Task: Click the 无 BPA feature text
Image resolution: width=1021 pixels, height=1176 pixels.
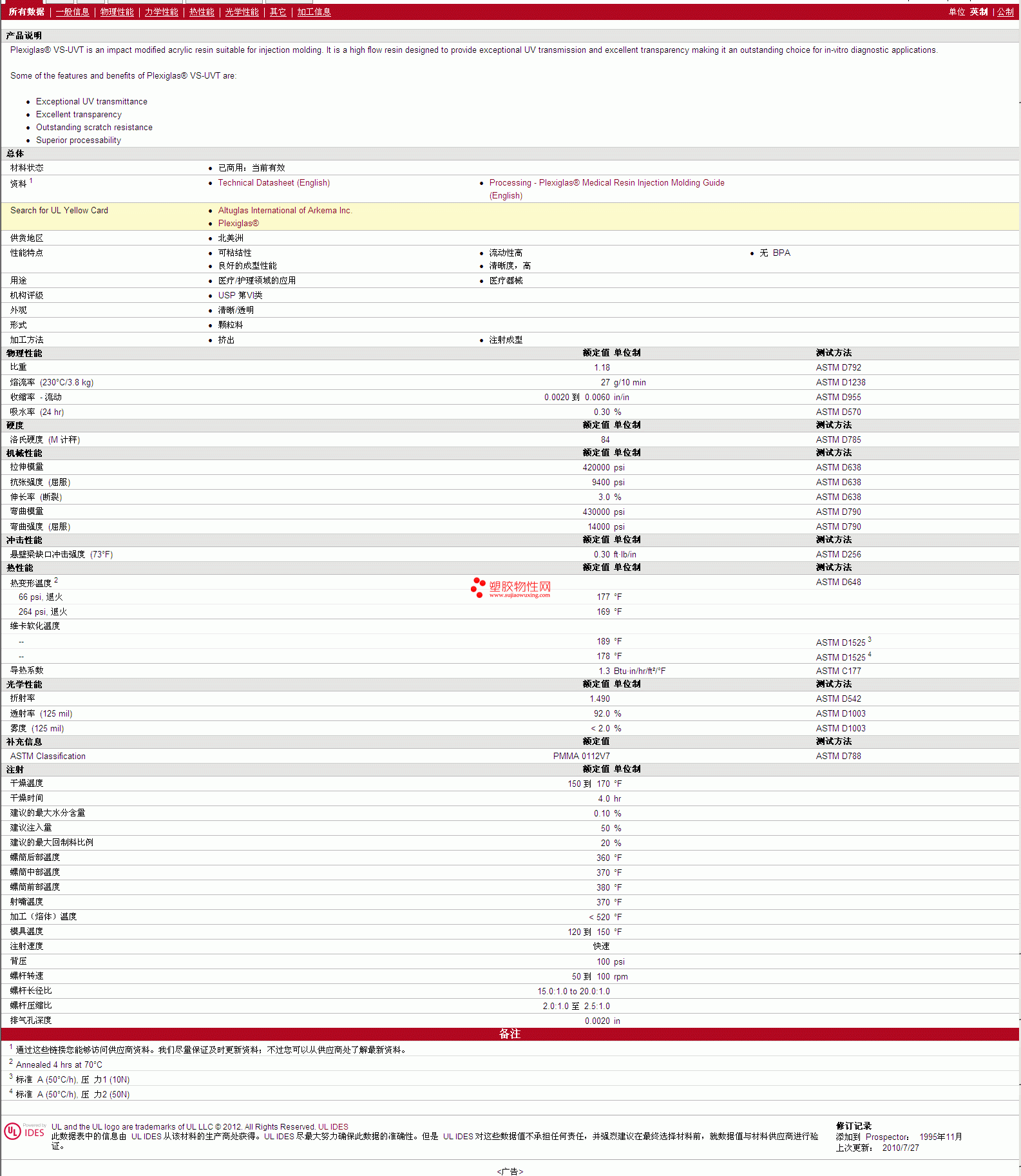Action: pos(774,253)
